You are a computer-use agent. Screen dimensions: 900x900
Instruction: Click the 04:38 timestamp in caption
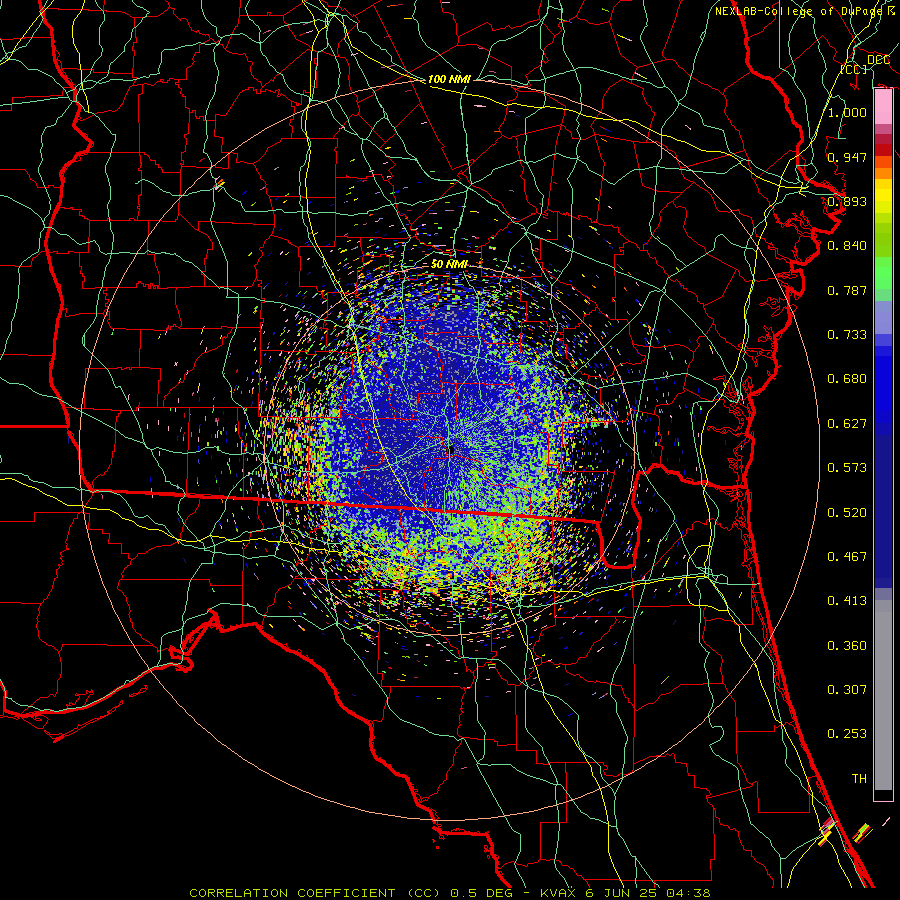688,893
